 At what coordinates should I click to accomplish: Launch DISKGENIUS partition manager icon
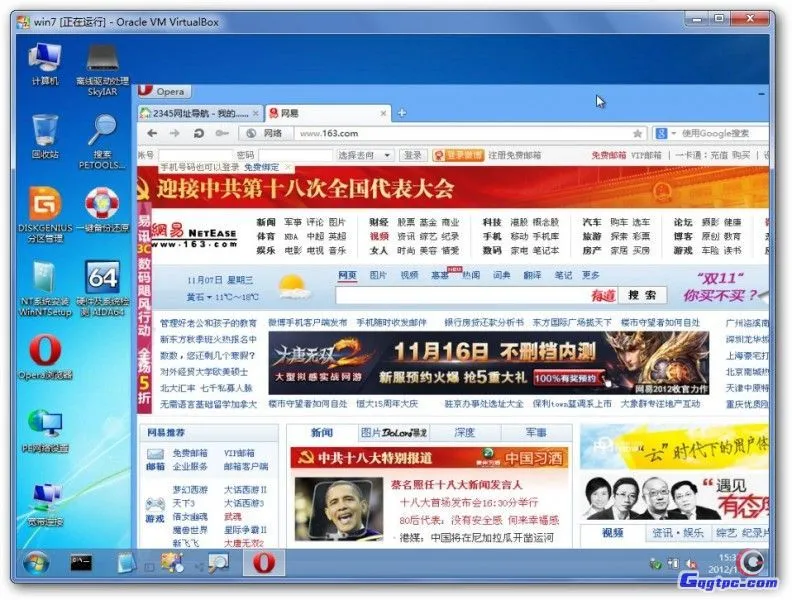tap(45, 215)
